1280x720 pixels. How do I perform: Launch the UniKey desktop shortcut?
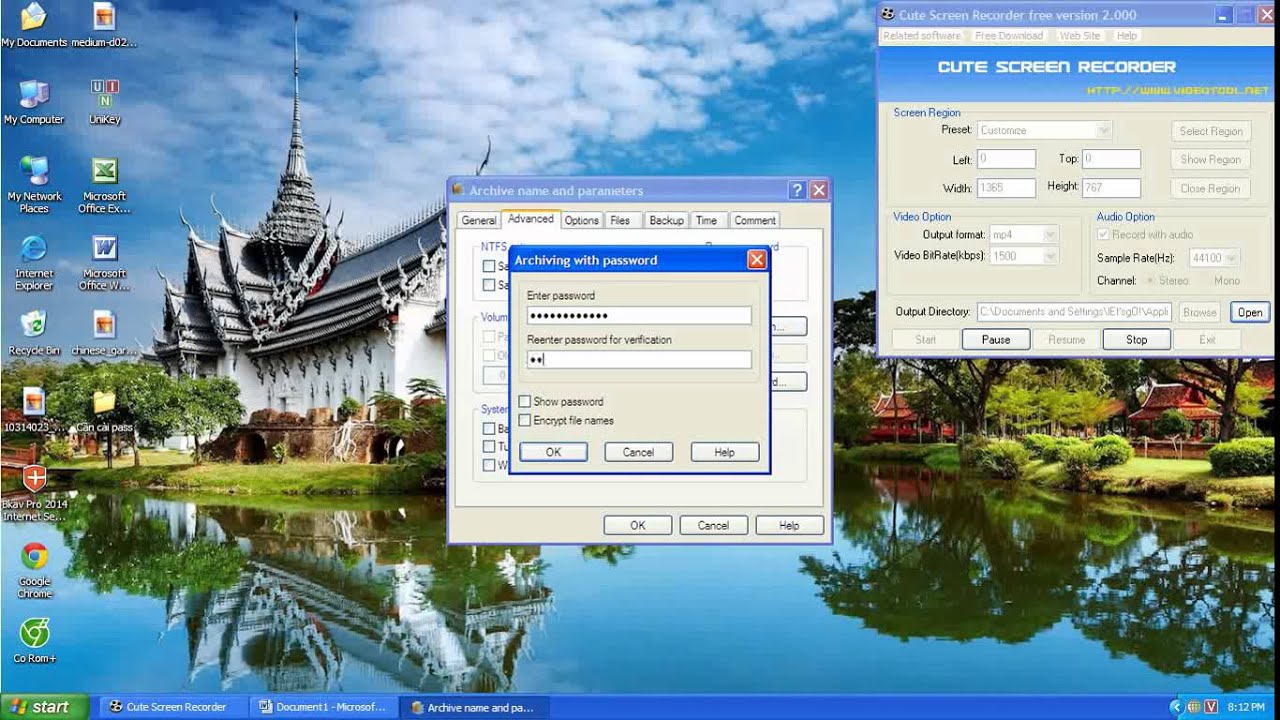tap(104, 102)
